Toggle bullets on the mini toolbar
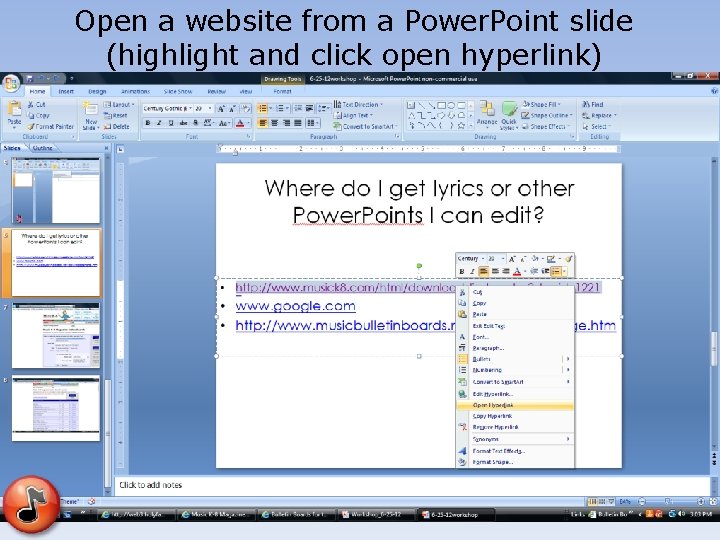This screenshot has height=540, width=720. 558,271
